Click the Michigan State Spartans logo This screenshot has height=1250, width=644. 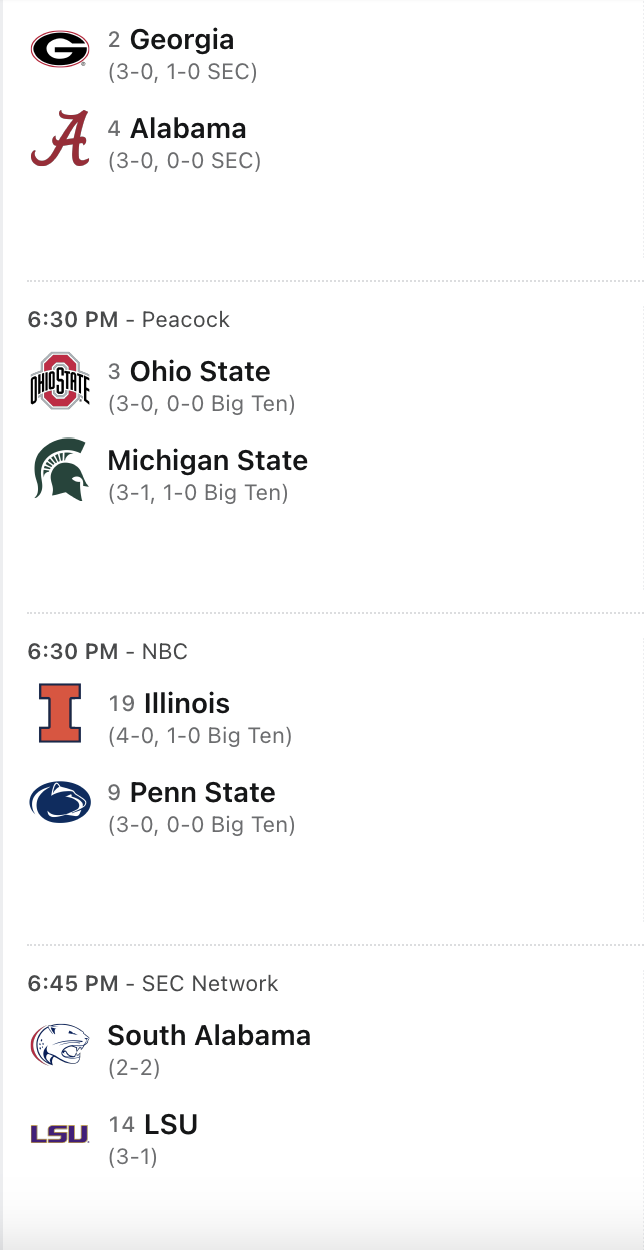(x=60, y=469)
